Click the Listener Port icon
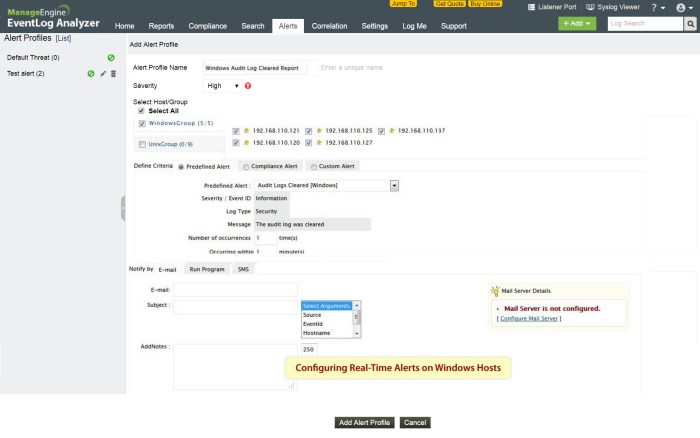The width and height of the screenshot is (700, 438). tap(531, 7)
